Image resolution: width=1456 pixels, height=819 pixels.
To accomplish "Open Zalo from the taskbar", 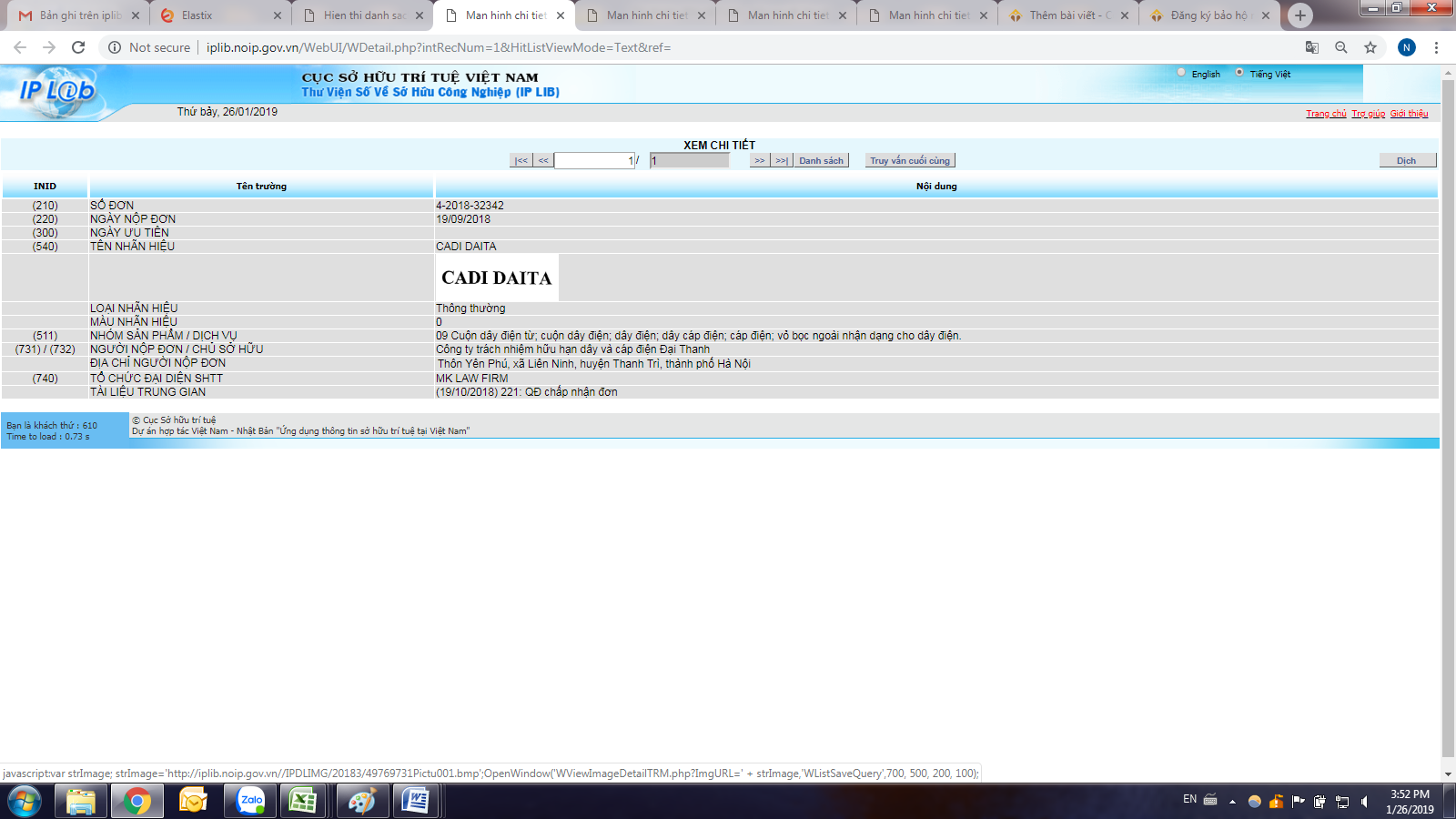I will click(250, 801).
